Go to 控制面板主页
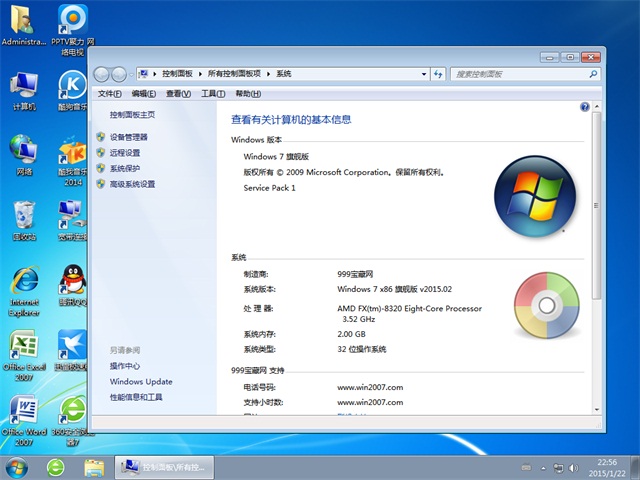The width and height of the screenshot is (640, 480). pos(132,115)
